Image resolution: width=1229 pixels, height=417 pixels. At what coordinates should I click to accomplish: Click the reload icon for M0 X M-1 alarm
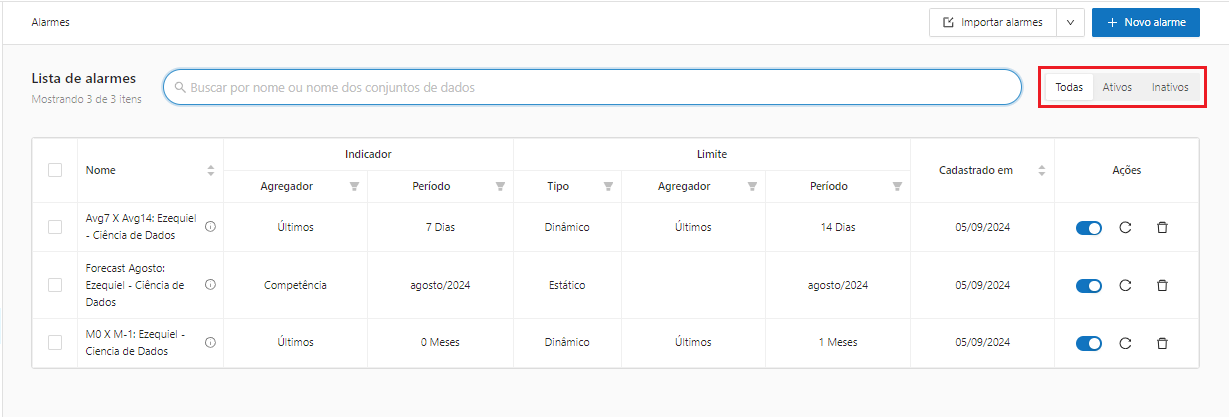coord(1125,343)
